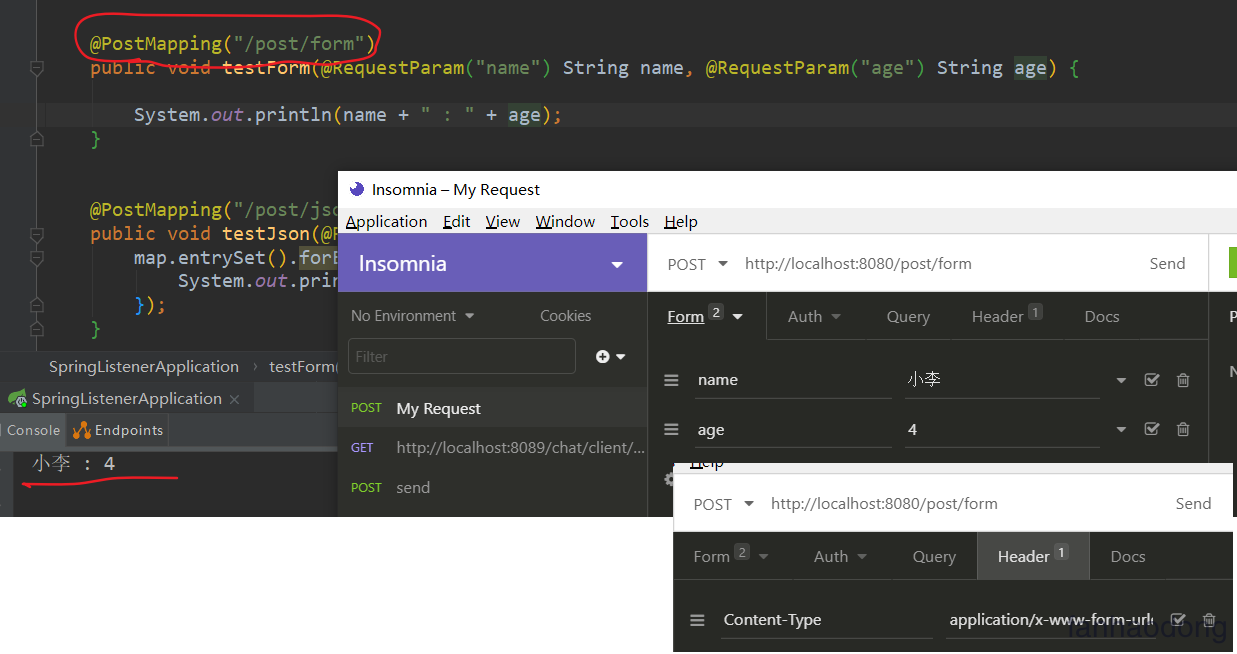The height and width of the screenshot is (654, 1237).
Task: Delete the age form parameter with trash icon
Action: [1183, 429]
